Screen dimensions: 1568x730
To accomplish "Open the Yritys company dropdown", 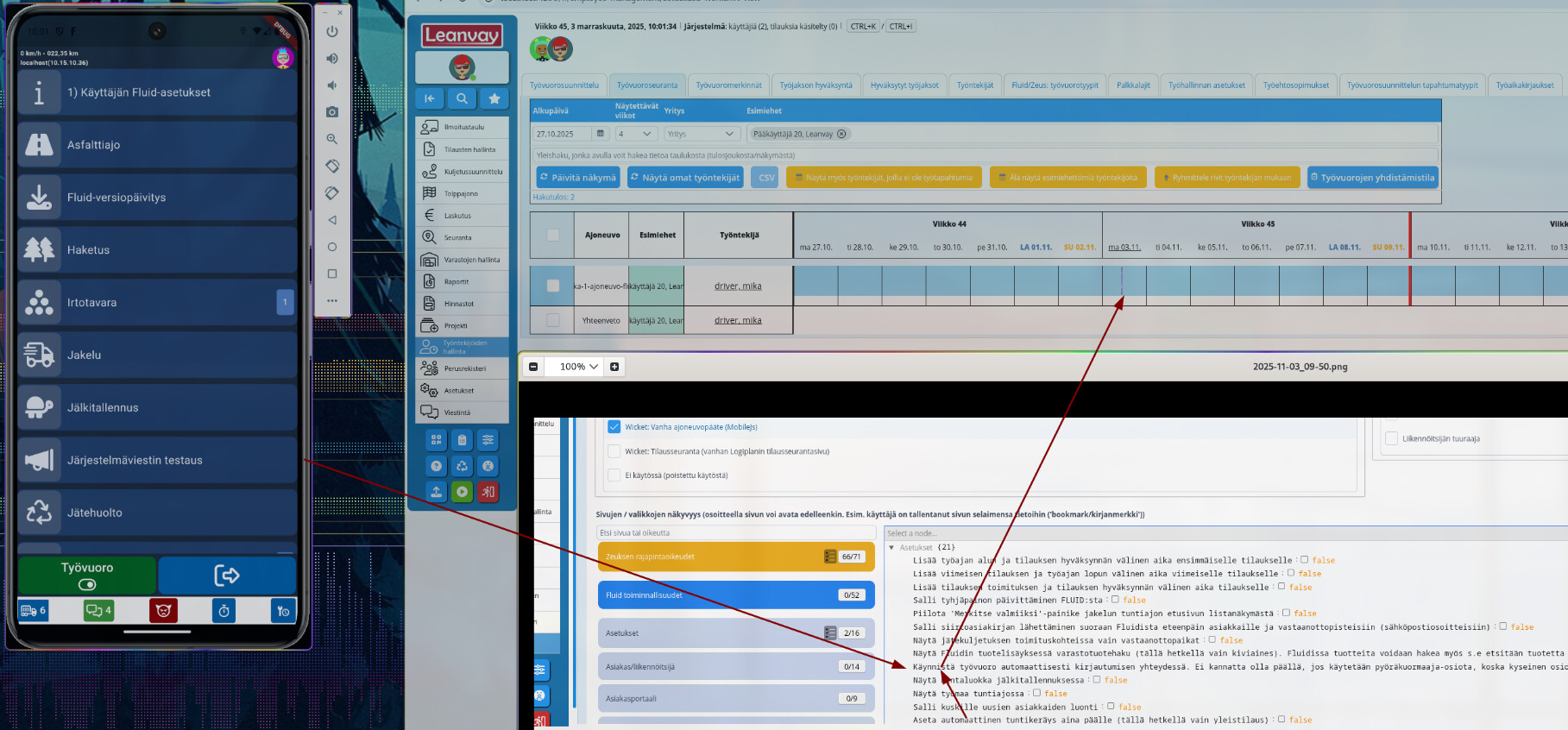I will pyautogui.click(x=701, y=134).
